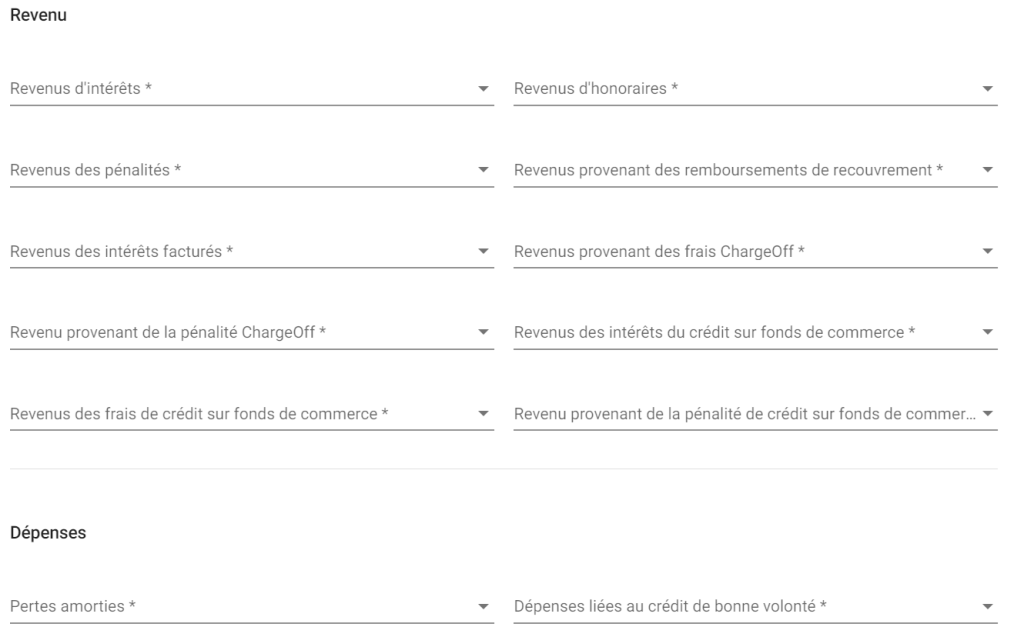Open the Revenus des pénalités select field
The image size is (1024, 637).
point(251,171)
